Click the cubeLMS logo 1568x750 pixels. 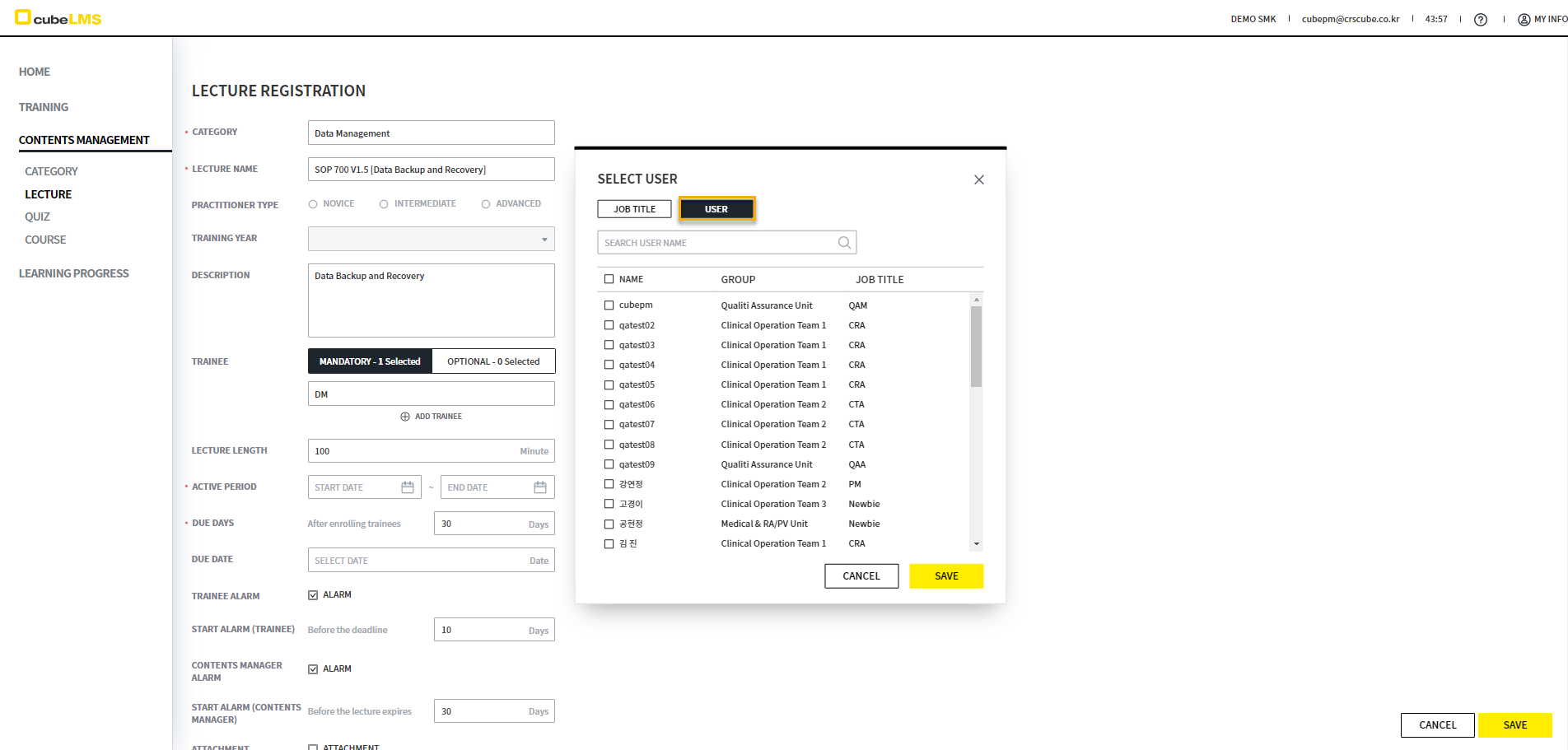[x=58, y=18]
